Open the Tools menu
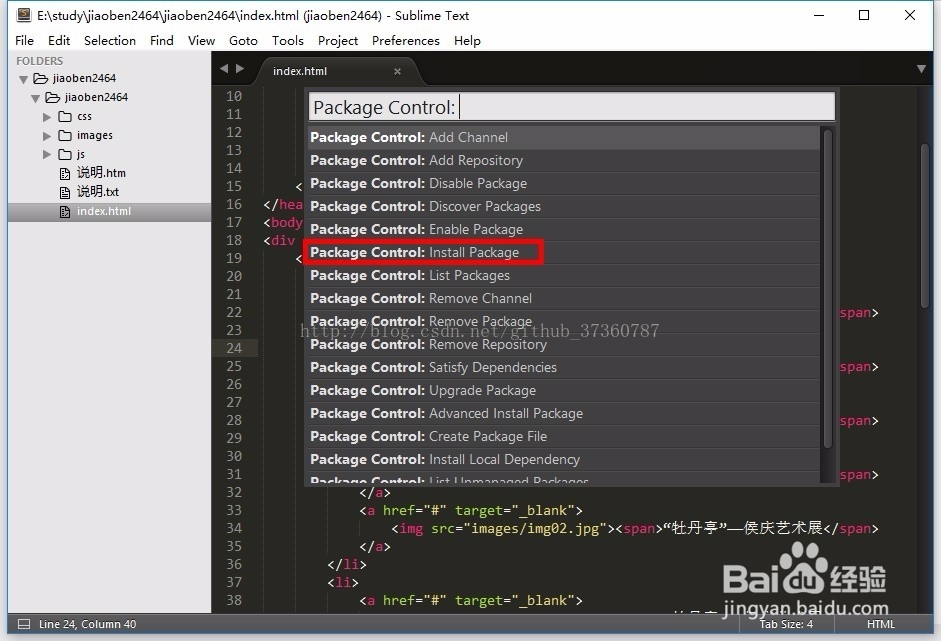This screenshot has width=941, height=641. coord(287,40)
